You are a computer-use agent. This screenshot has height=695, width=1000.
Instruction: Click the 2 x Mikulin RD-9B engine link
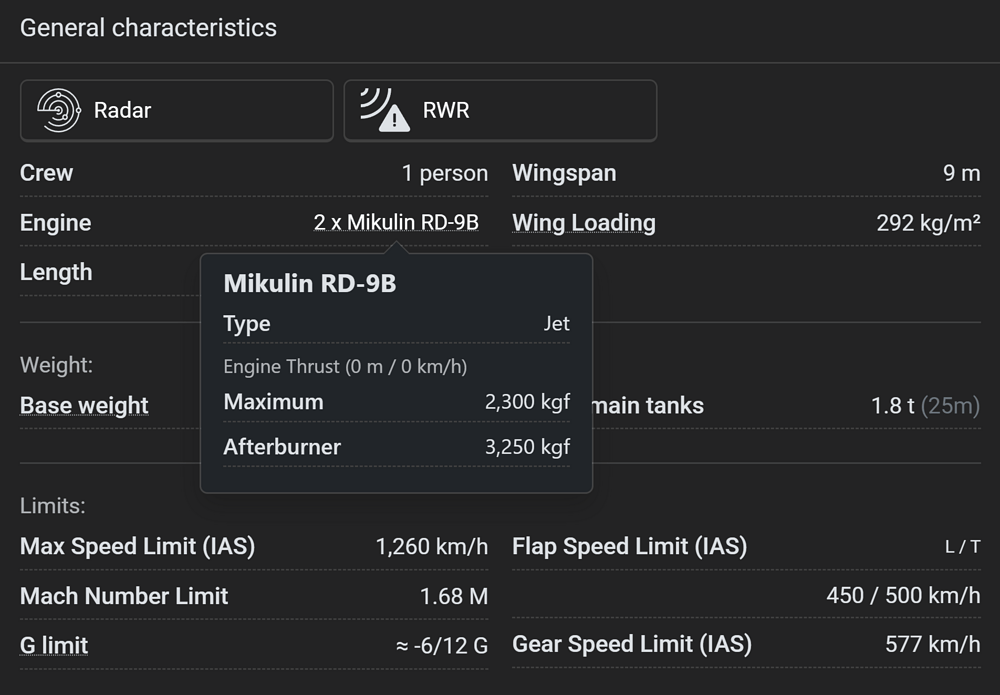coord(396,222)
